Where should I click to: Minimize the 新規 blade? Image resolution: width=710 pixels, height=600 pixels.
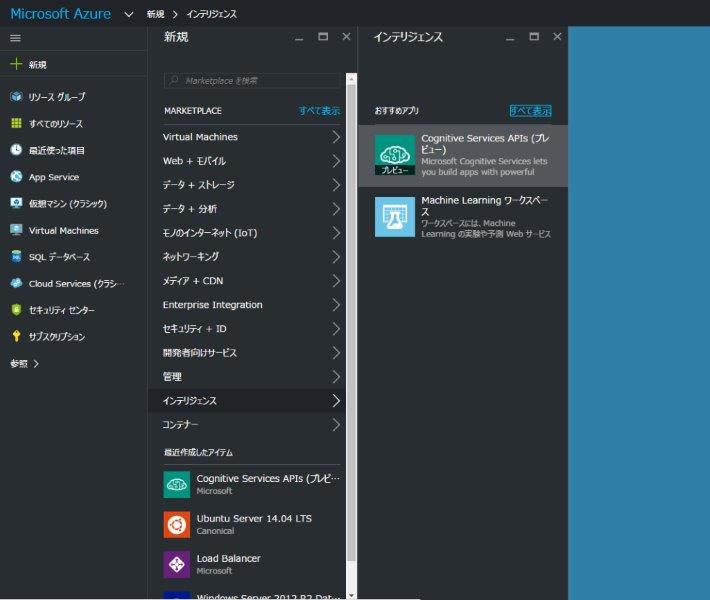pyautogui.click(x=299, y=38)
